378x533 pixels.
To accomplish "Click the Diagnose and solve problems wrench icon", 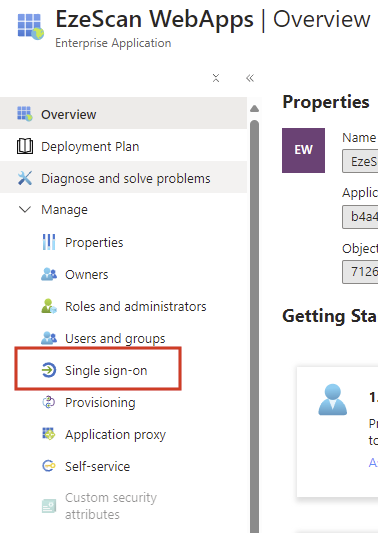I will click(x=25, y=178).
